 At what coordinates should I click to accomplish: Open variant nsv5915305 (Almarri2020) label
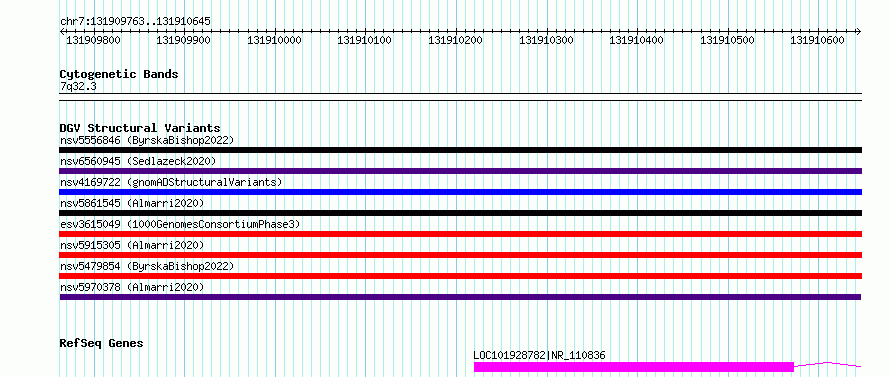coord(132,245)
